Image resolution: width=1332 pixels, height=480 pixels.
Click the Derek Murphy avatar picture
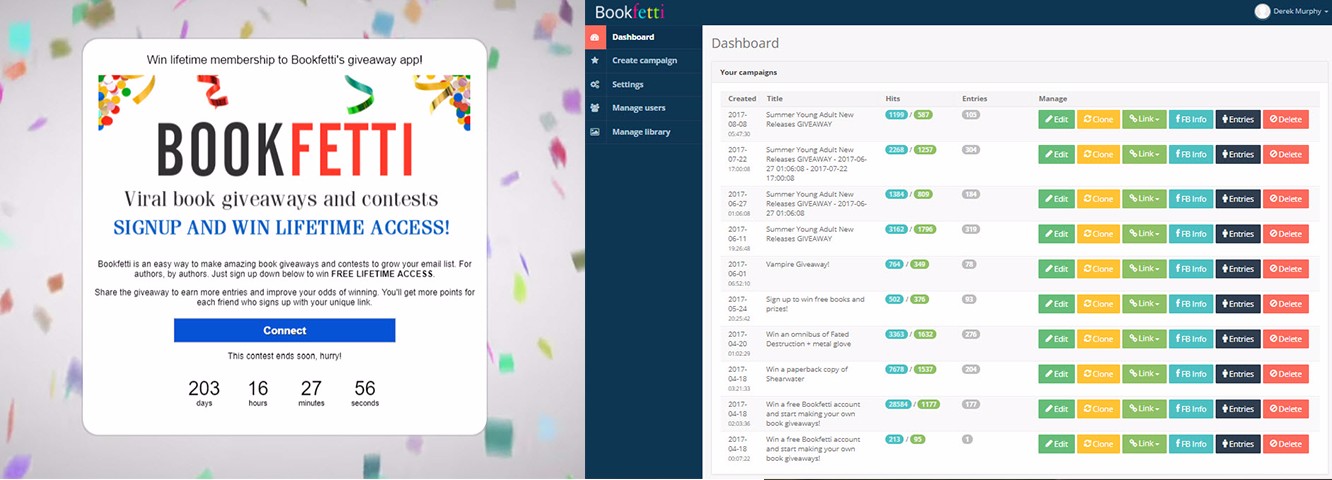point(1262,11)
